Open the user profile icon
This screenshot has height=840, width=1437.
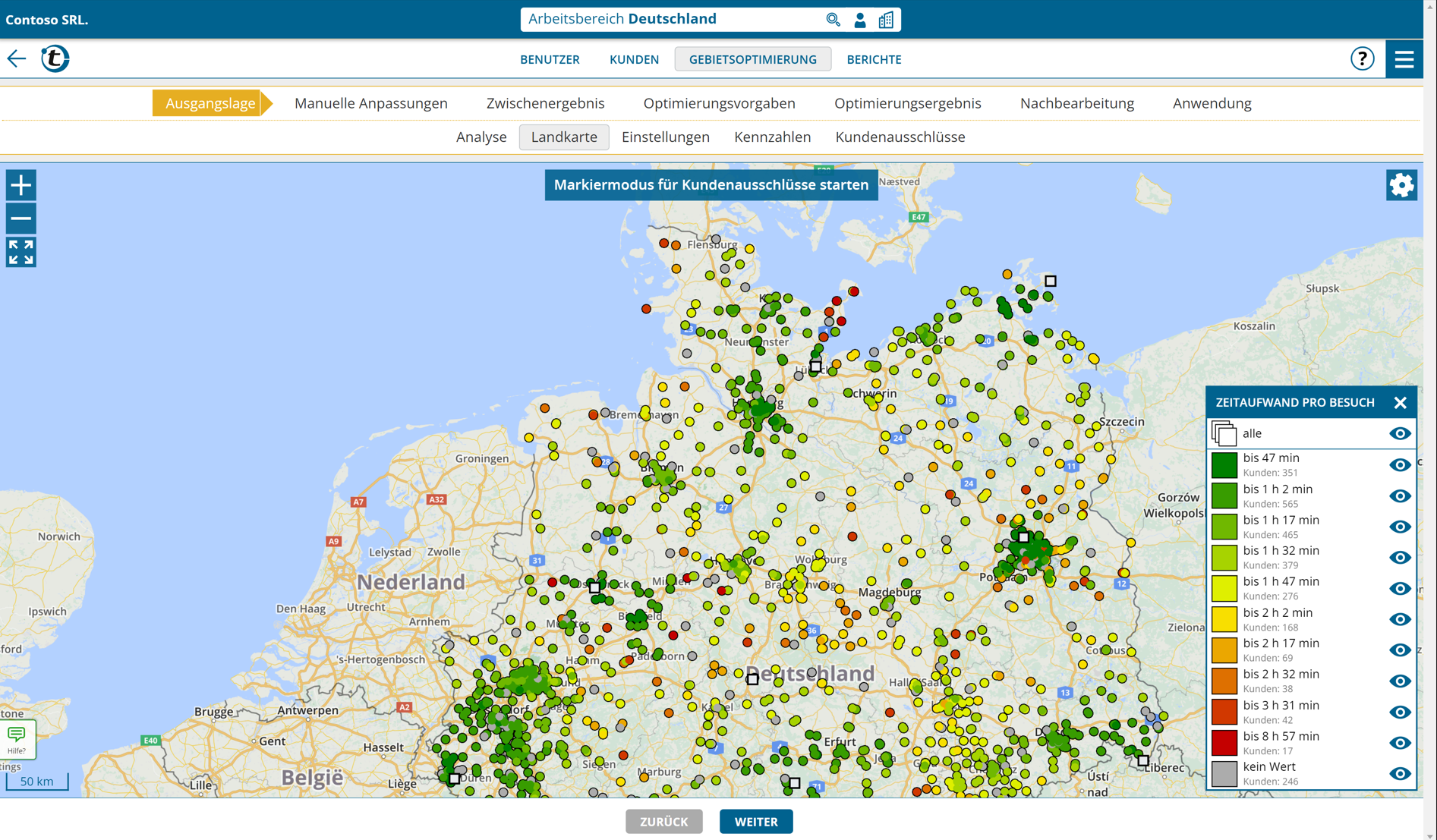coord(859,20)
